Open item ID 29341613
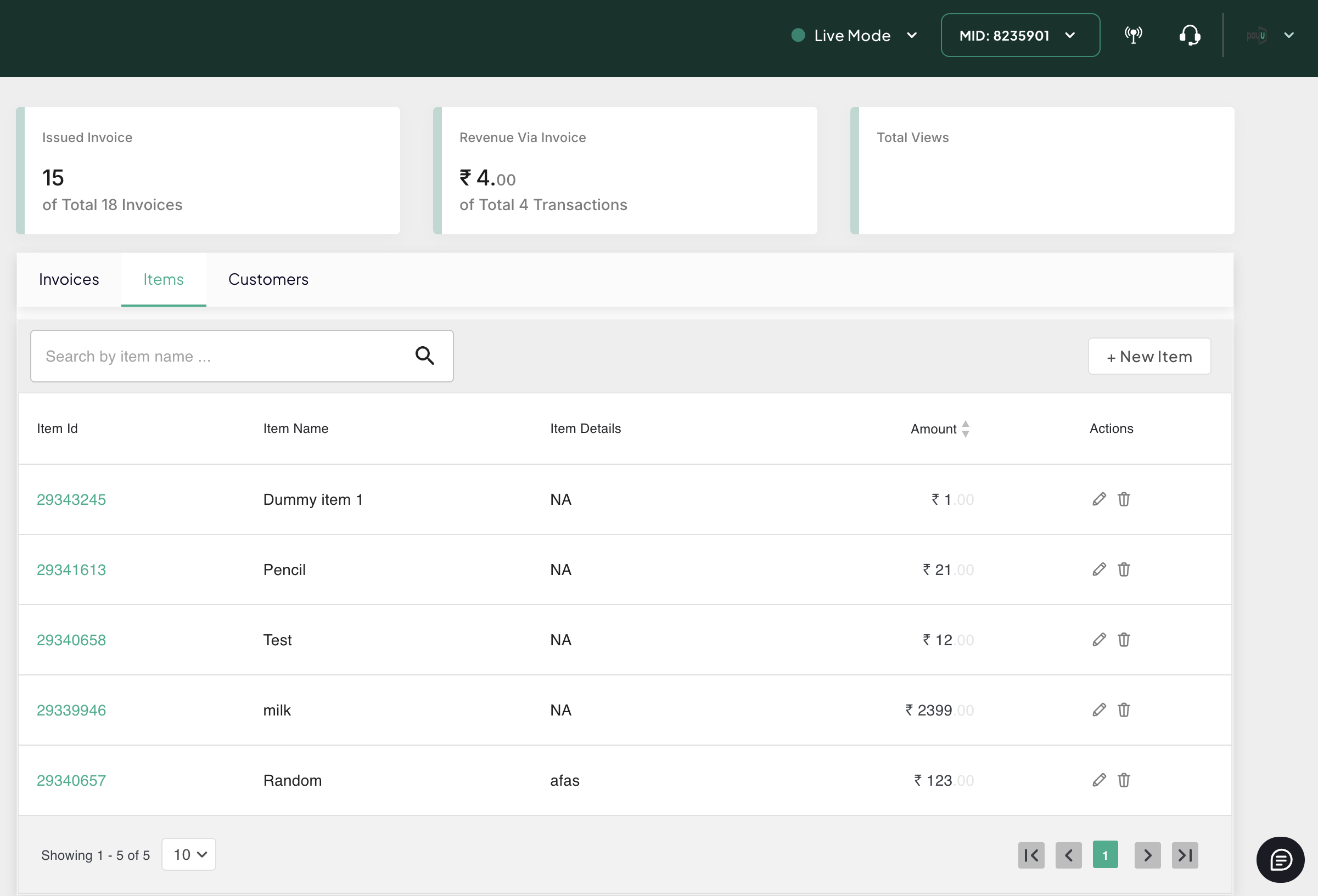Image resolution: width=1318 pixels, height=896 pixels. point(71,570)
